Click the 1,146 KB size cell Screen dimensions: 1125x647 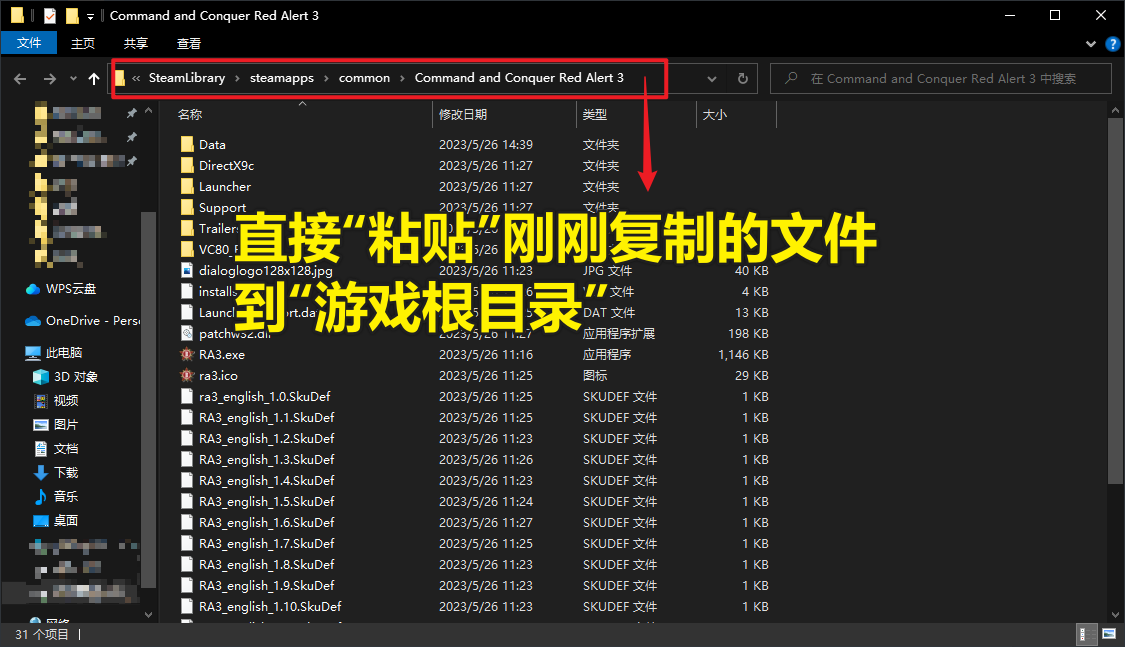point(743,354)
